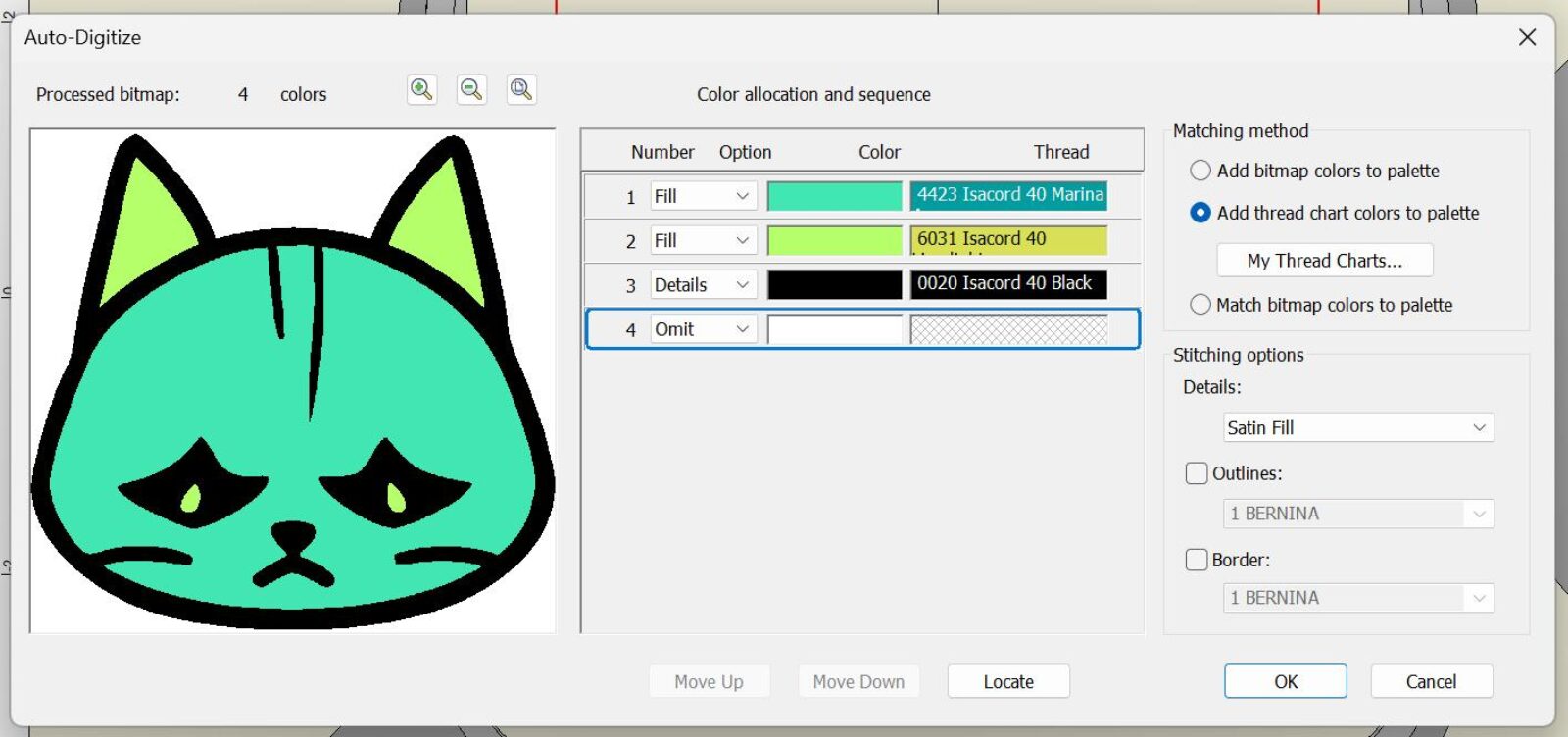
Task: Click the Option column header
Action: tap(745, 152)
